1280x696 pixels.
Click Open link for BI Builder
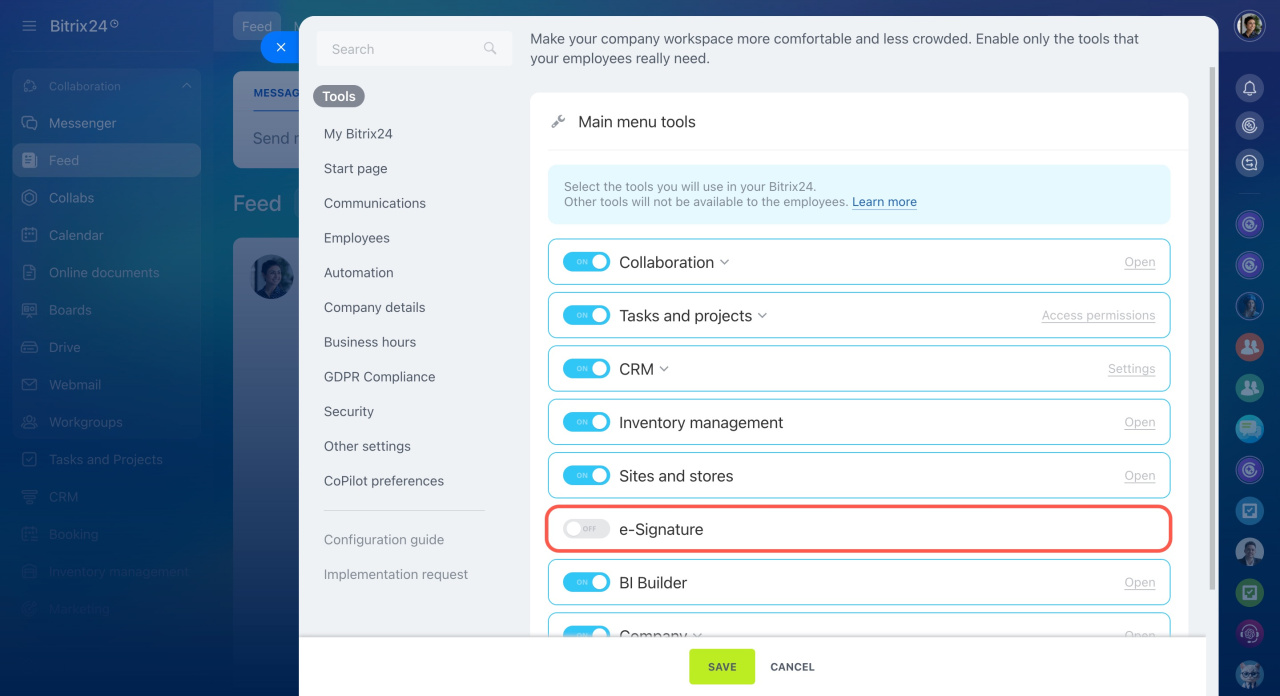coord(1139,582)
